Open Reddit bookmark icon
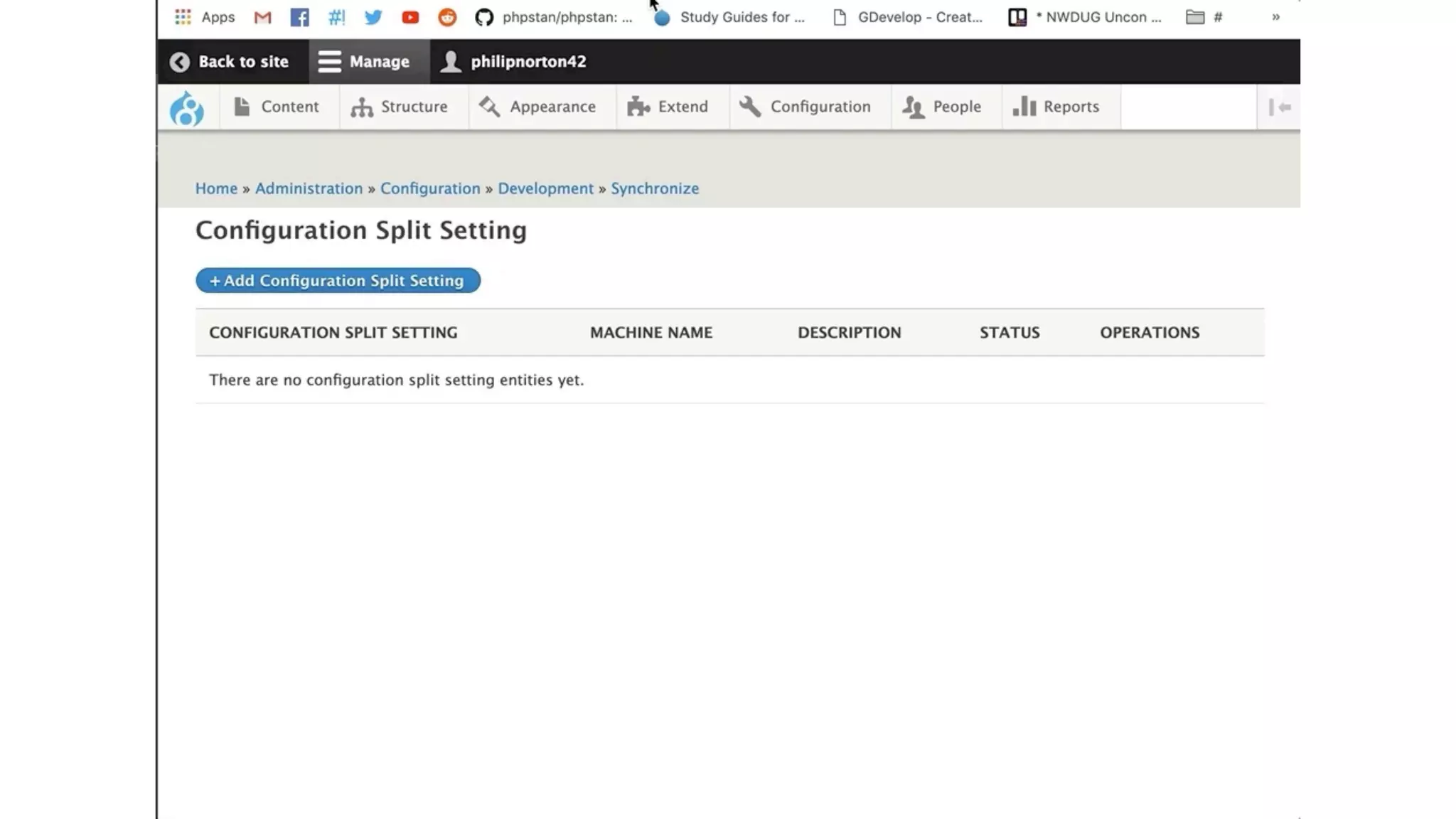1456x819 pixels. [x=447, y=17]
